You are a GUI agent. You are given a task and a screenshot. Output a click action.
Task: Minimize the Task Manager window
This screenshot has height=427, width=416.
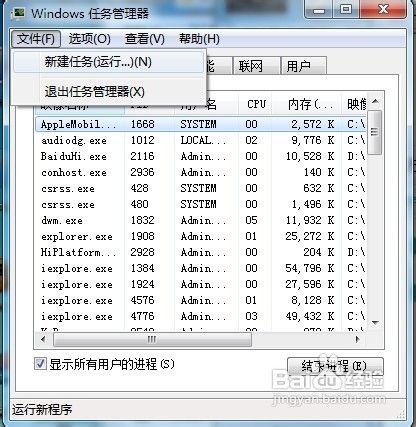click(320, 10)
